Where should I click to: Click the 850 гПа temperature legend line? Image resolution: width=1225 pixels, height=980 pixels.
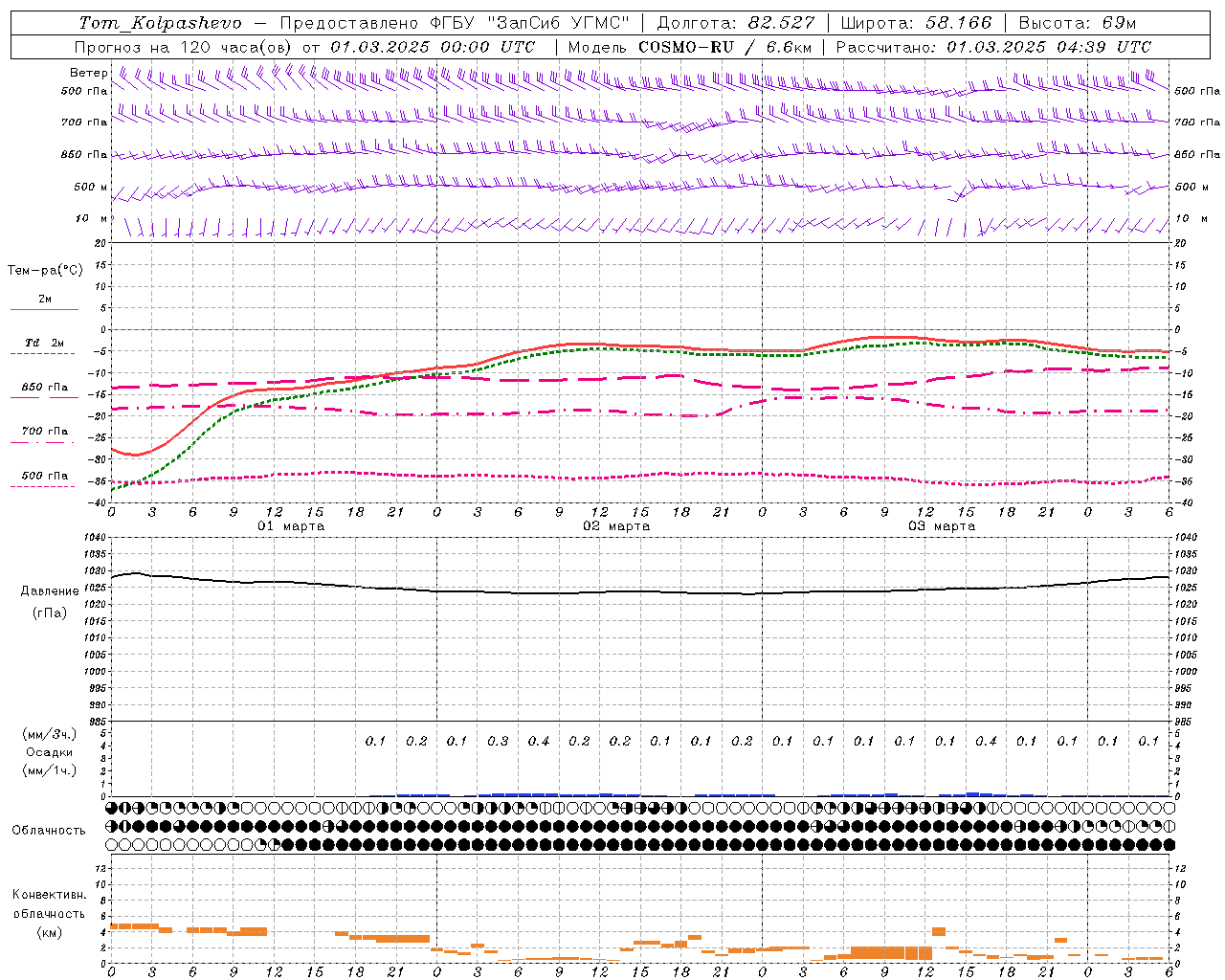point(44,397)
